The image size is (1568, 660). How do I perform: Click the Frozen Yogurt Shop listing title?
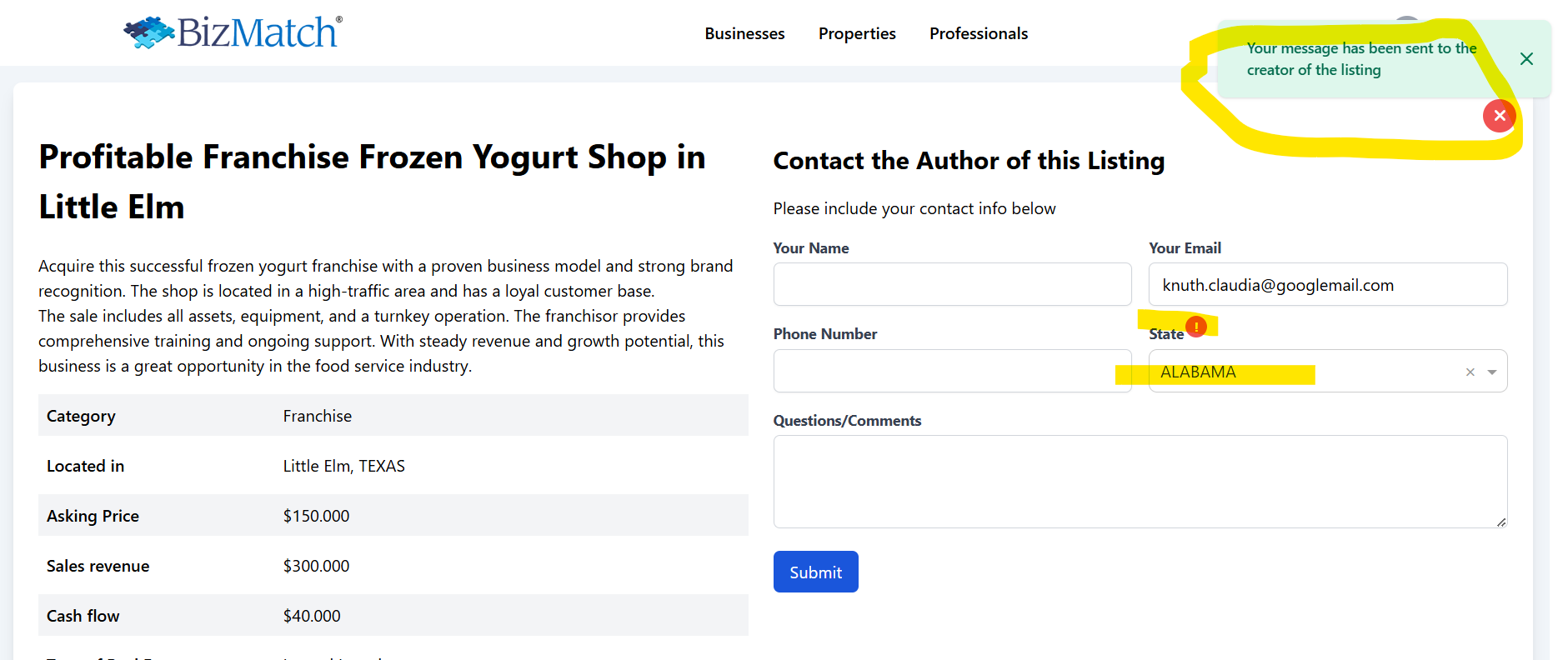tap(372, 182)
